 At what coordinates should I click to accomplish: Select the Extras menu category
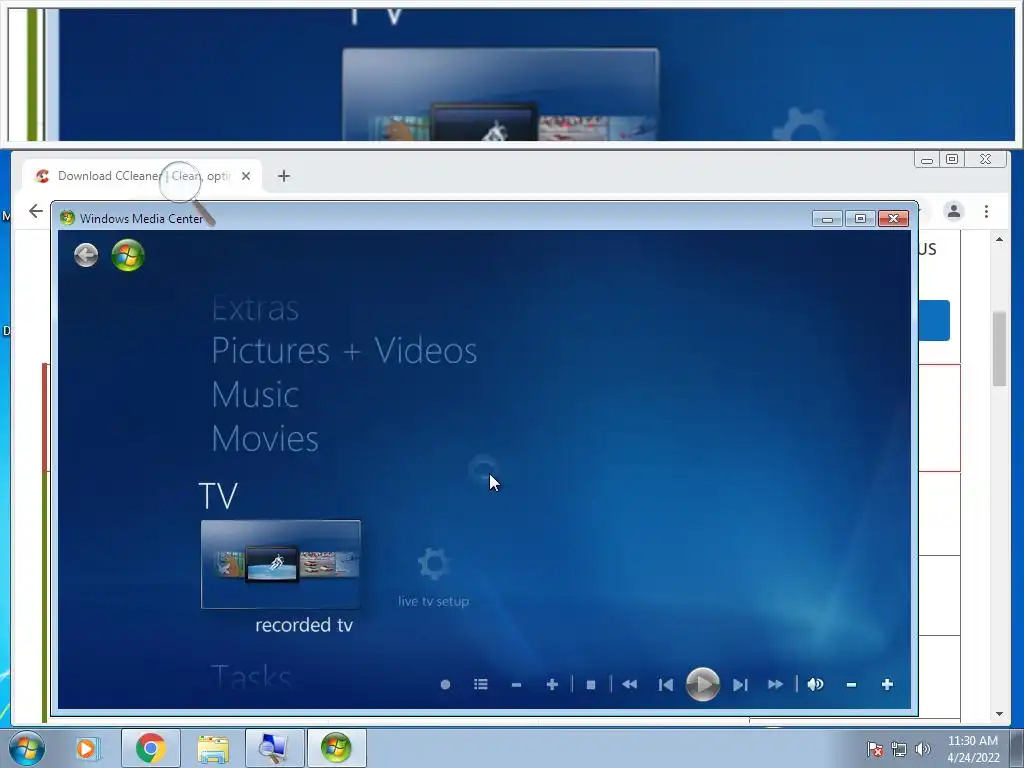point(255,309)
